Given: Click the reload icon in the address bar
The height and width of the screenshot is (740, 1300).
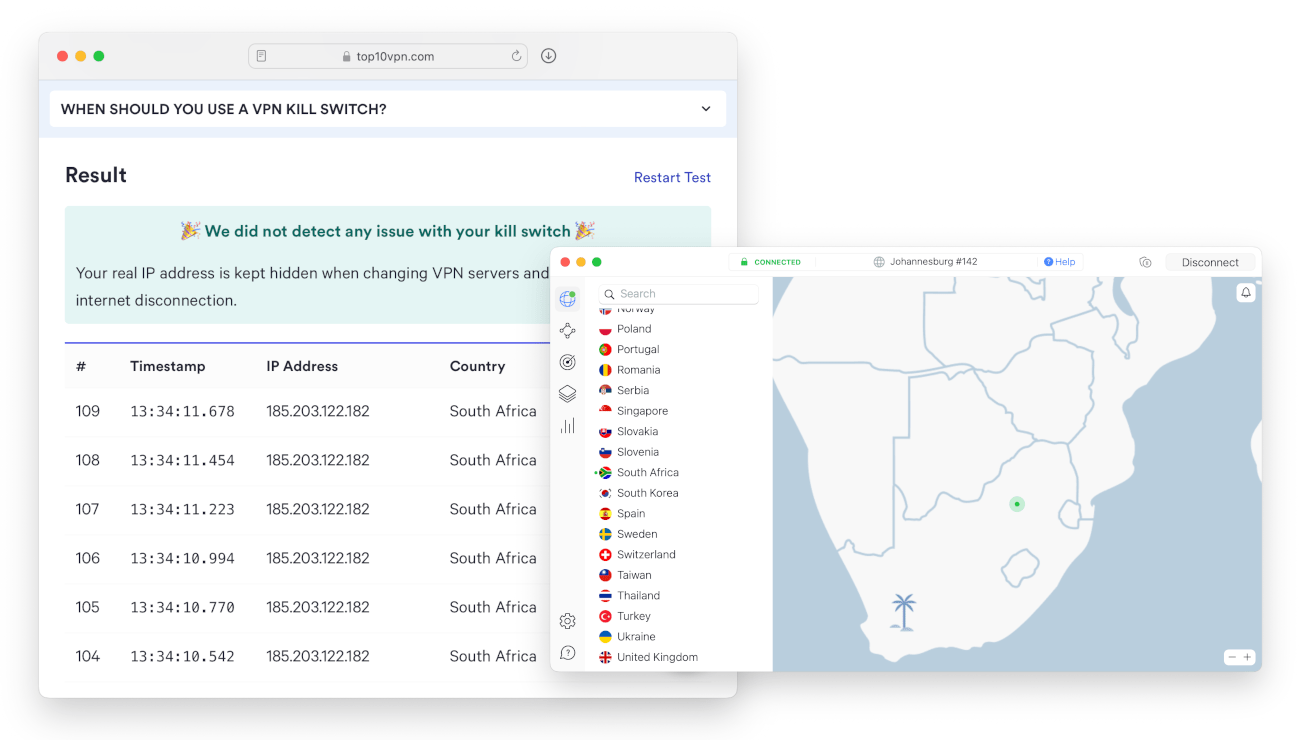Looking at the screenshot, I should 516,55.
